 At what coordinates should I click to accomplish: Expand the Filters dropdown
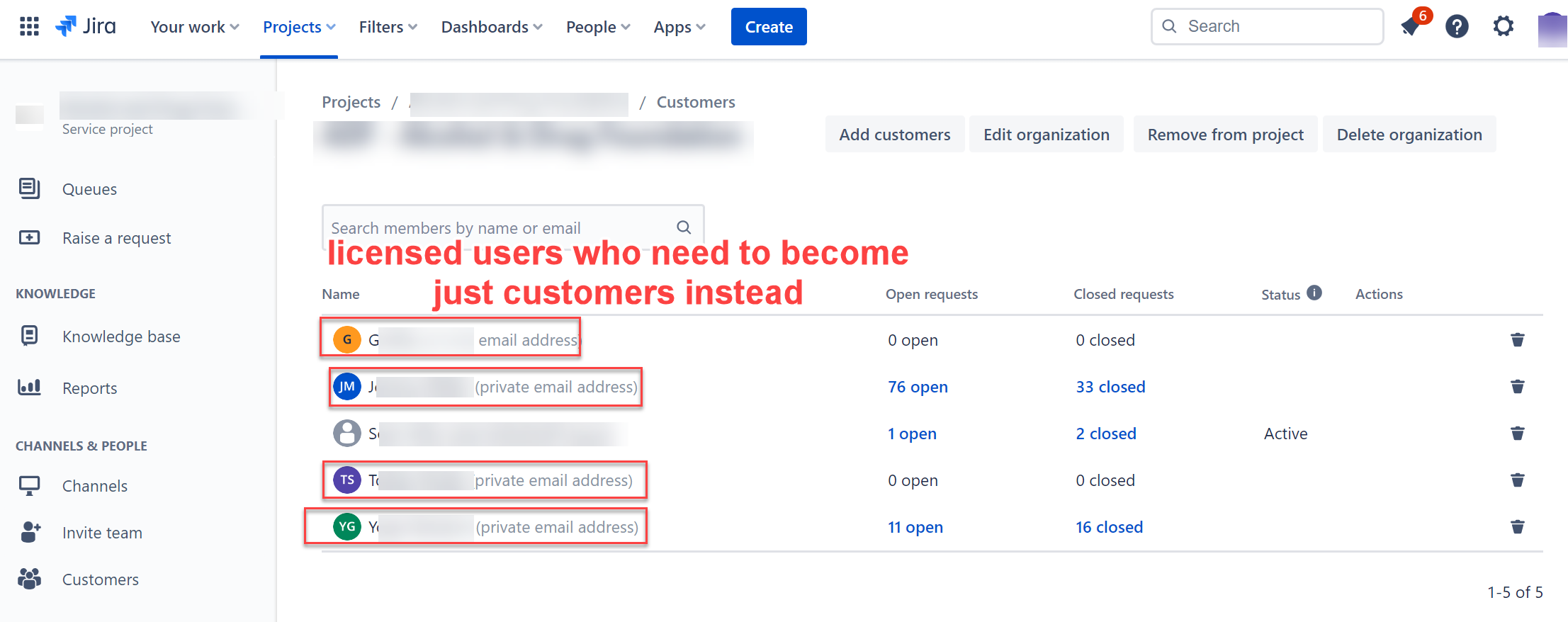(388, 27)
